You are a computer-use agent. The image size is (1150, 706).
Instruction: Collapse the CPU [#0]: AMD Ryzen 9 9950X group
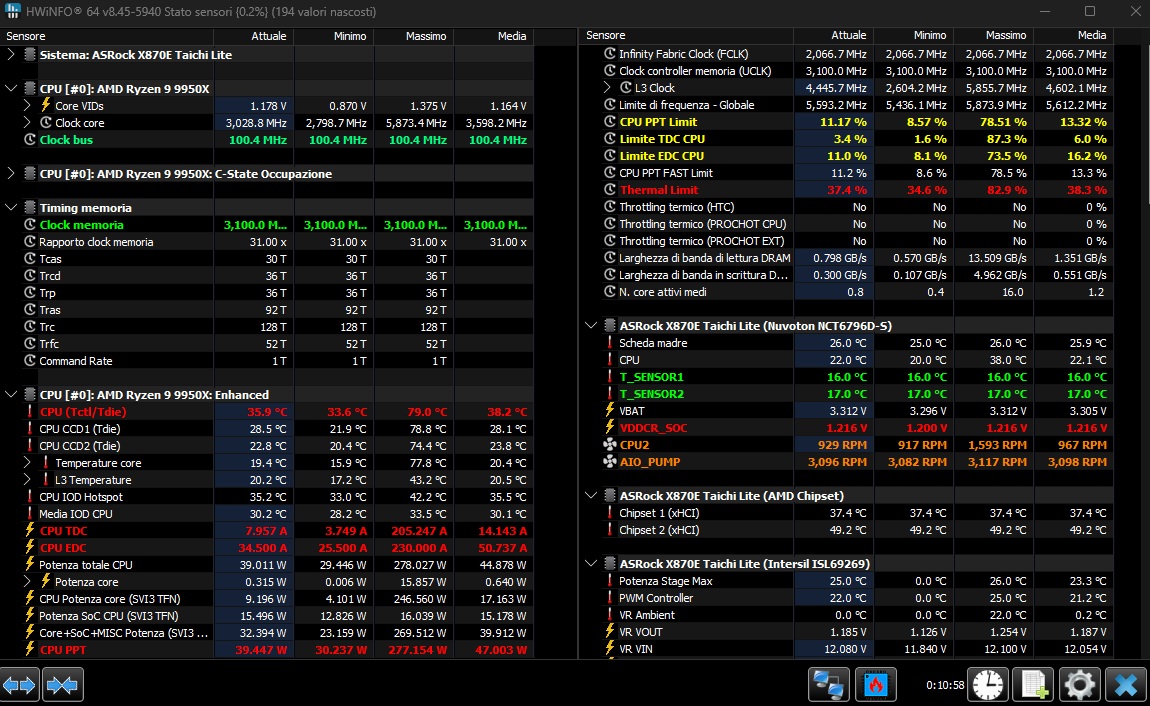click(x=10, y=88)
